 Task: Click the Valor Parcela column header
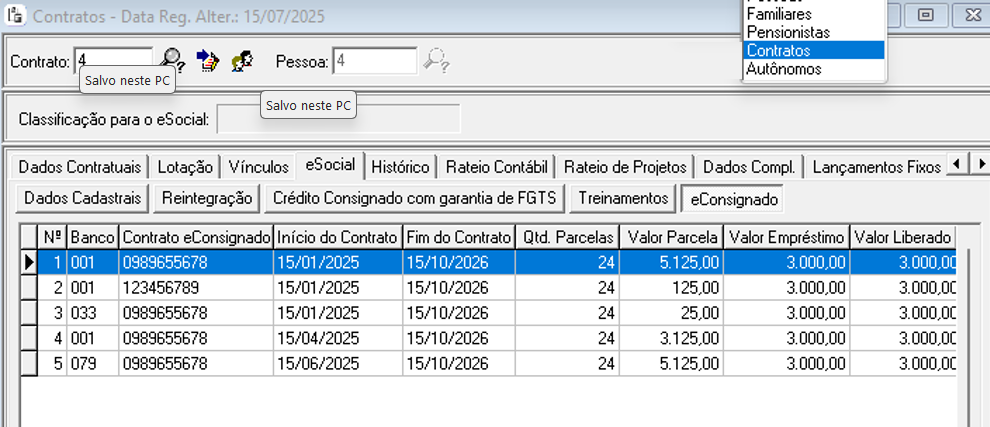[x=671, y=237]
